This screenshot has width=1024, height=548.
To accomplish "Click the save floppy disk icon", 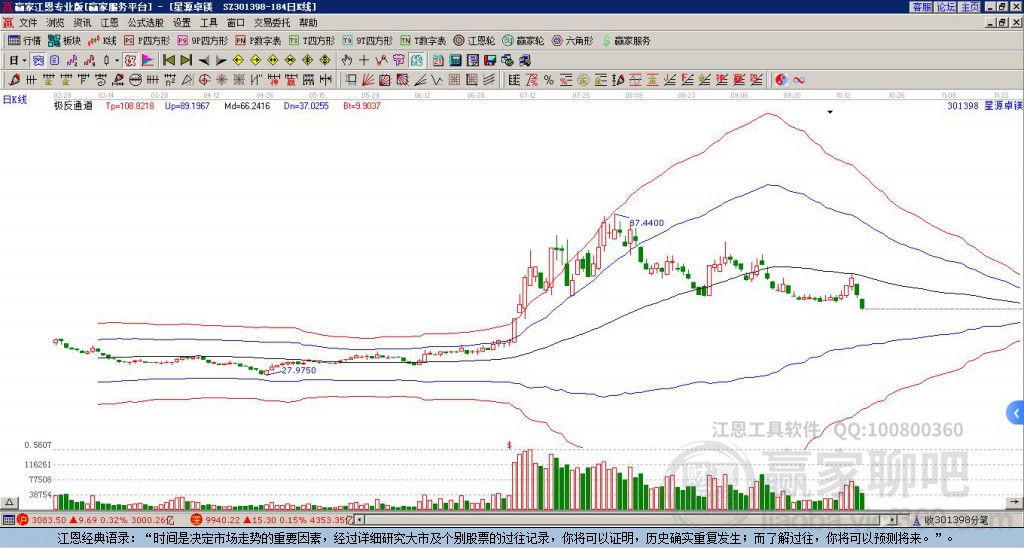I will (491, 61).
